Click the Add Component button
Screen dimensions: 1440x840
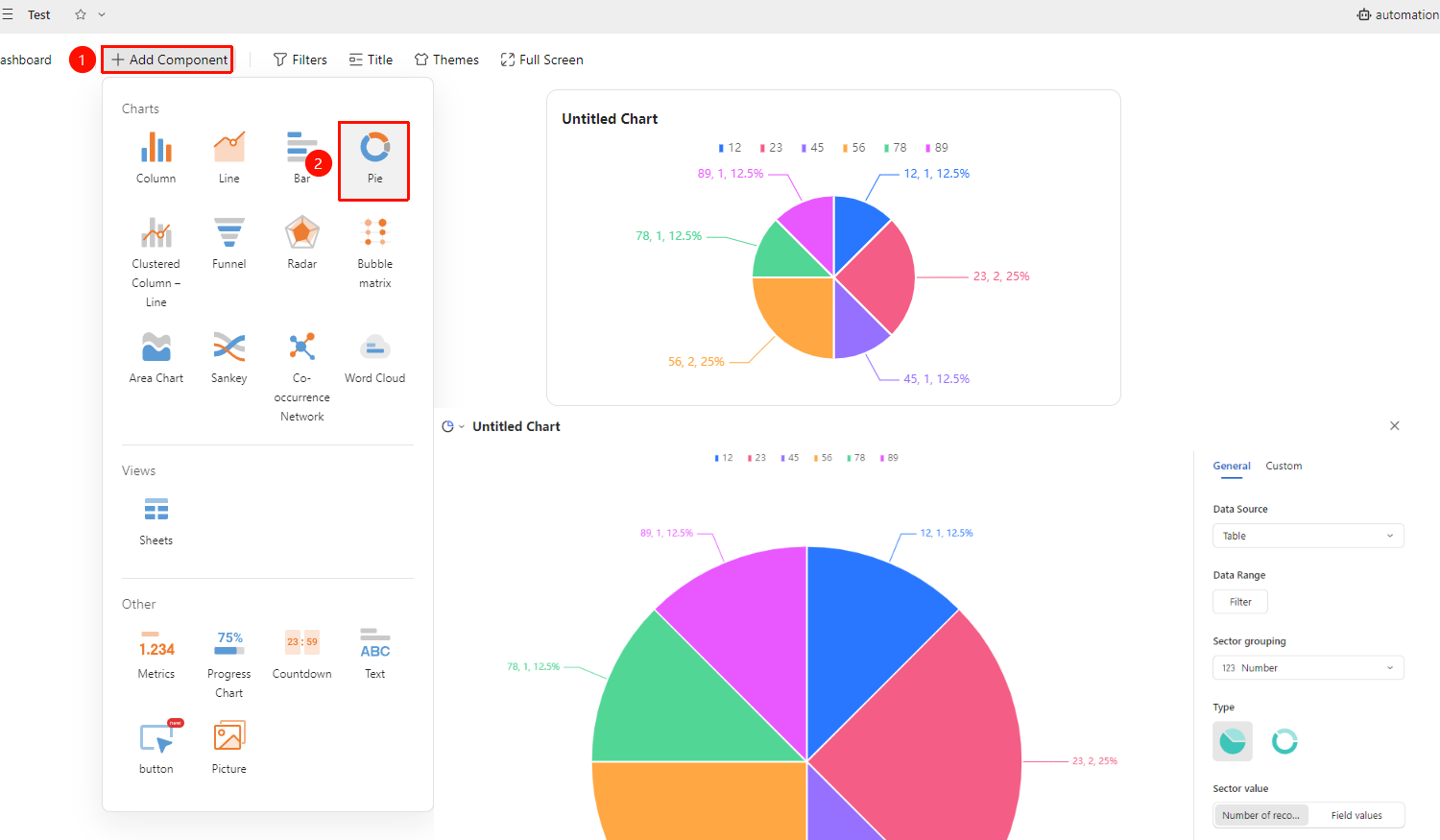(168, 60)
